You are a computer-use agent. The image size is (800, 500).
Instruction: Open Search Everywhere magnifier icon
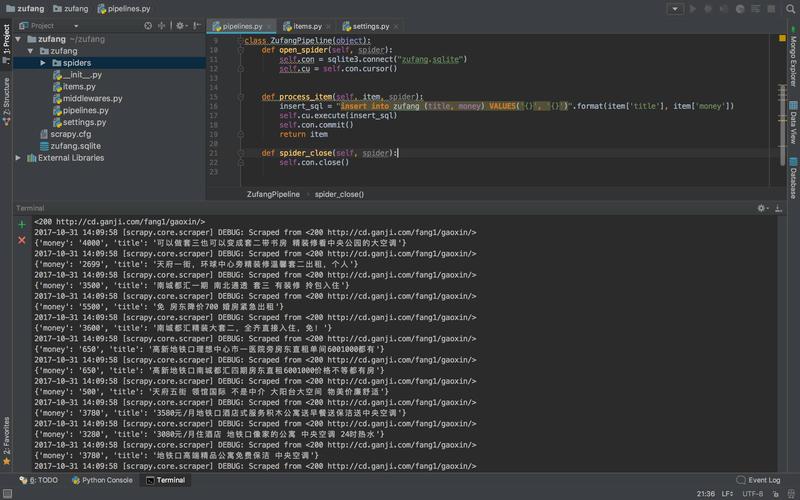790,9
